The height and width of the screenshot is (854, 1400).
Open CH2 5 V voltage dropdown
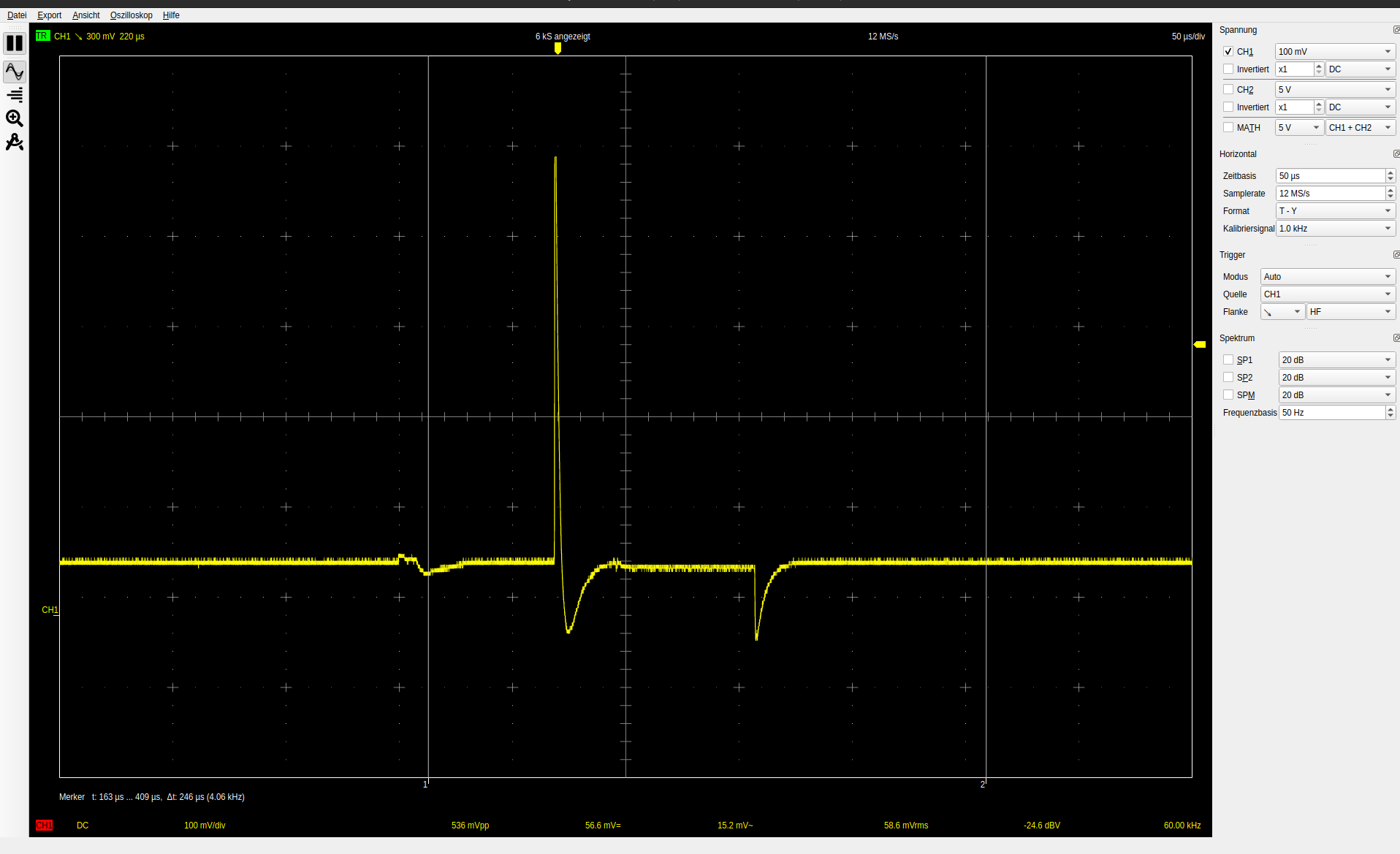pos(1335,90)
